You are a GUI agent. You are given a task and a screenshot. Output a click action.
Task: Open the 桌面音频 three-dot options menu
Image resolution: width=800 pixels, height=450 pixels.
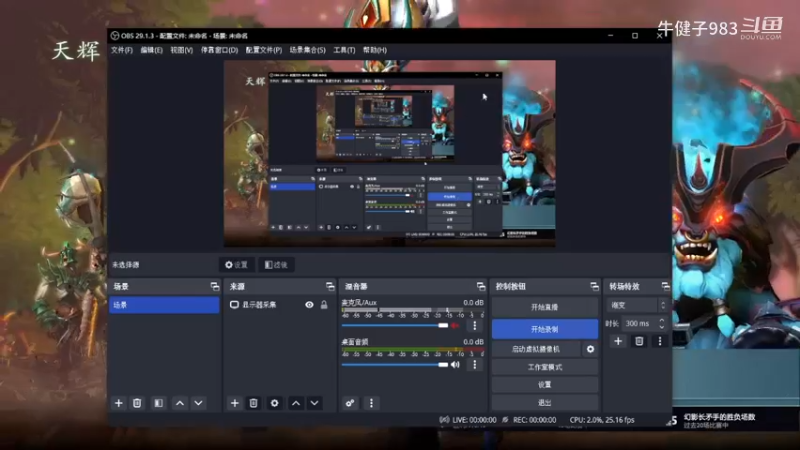click(474, 364)
